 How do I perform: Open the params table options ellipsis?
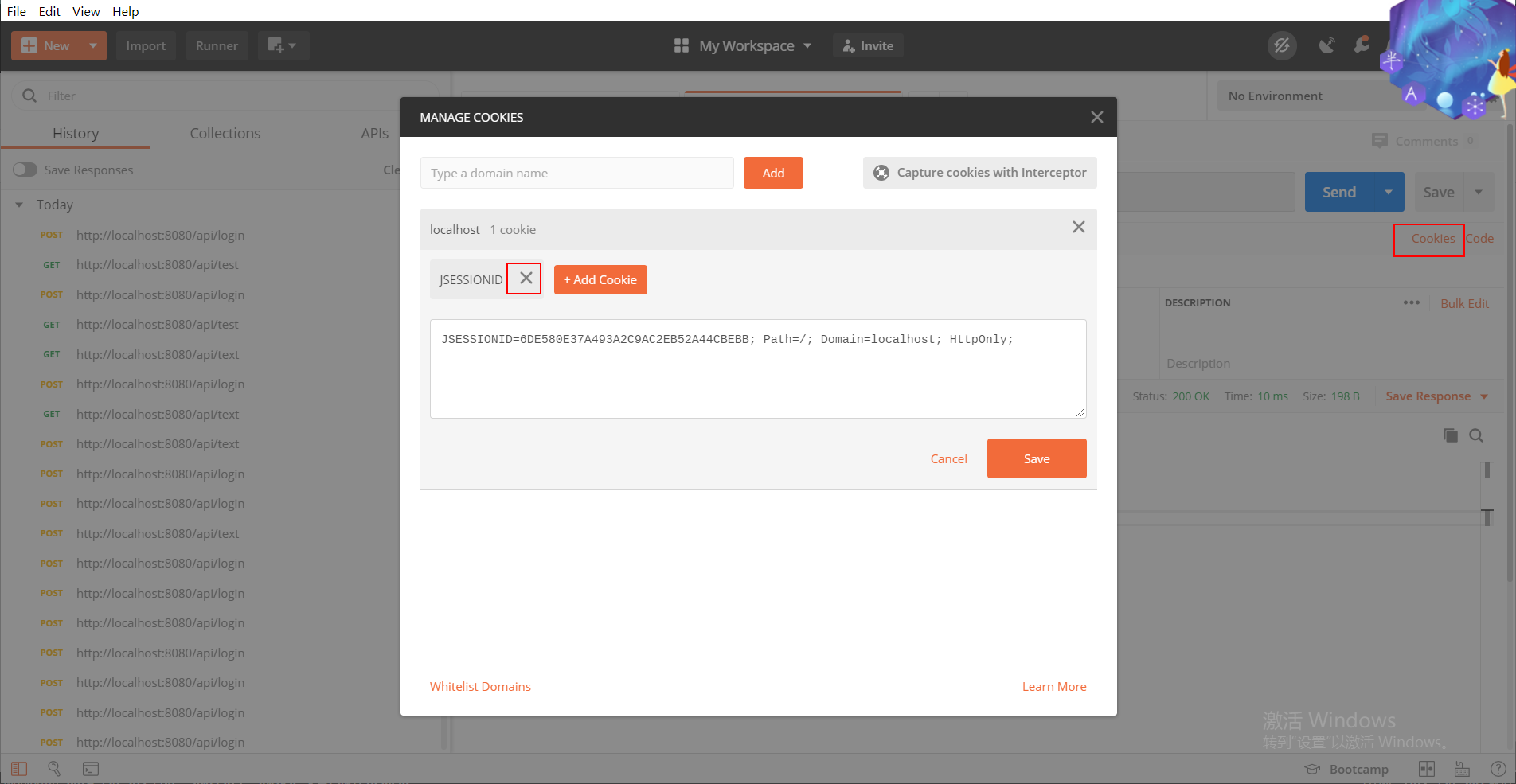(x=1412, y=302)
